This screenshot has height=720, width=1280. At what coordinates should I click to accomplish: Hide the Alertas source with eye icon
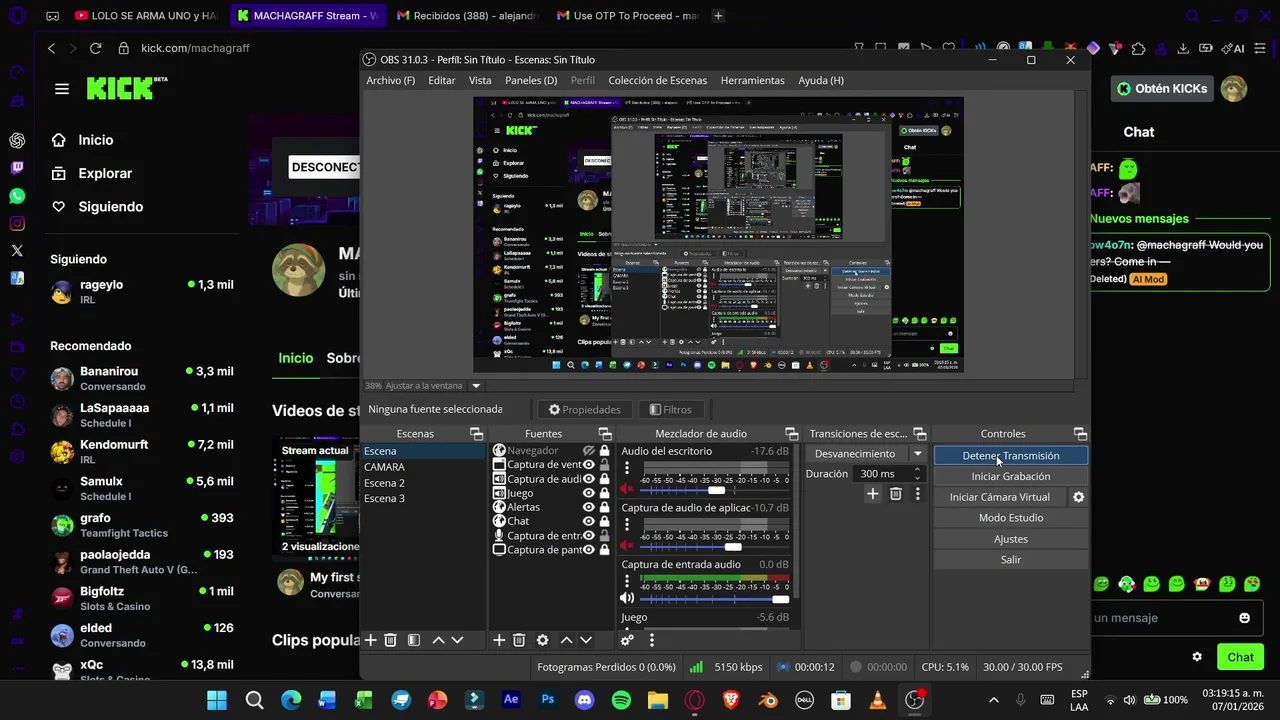(589, 507)
